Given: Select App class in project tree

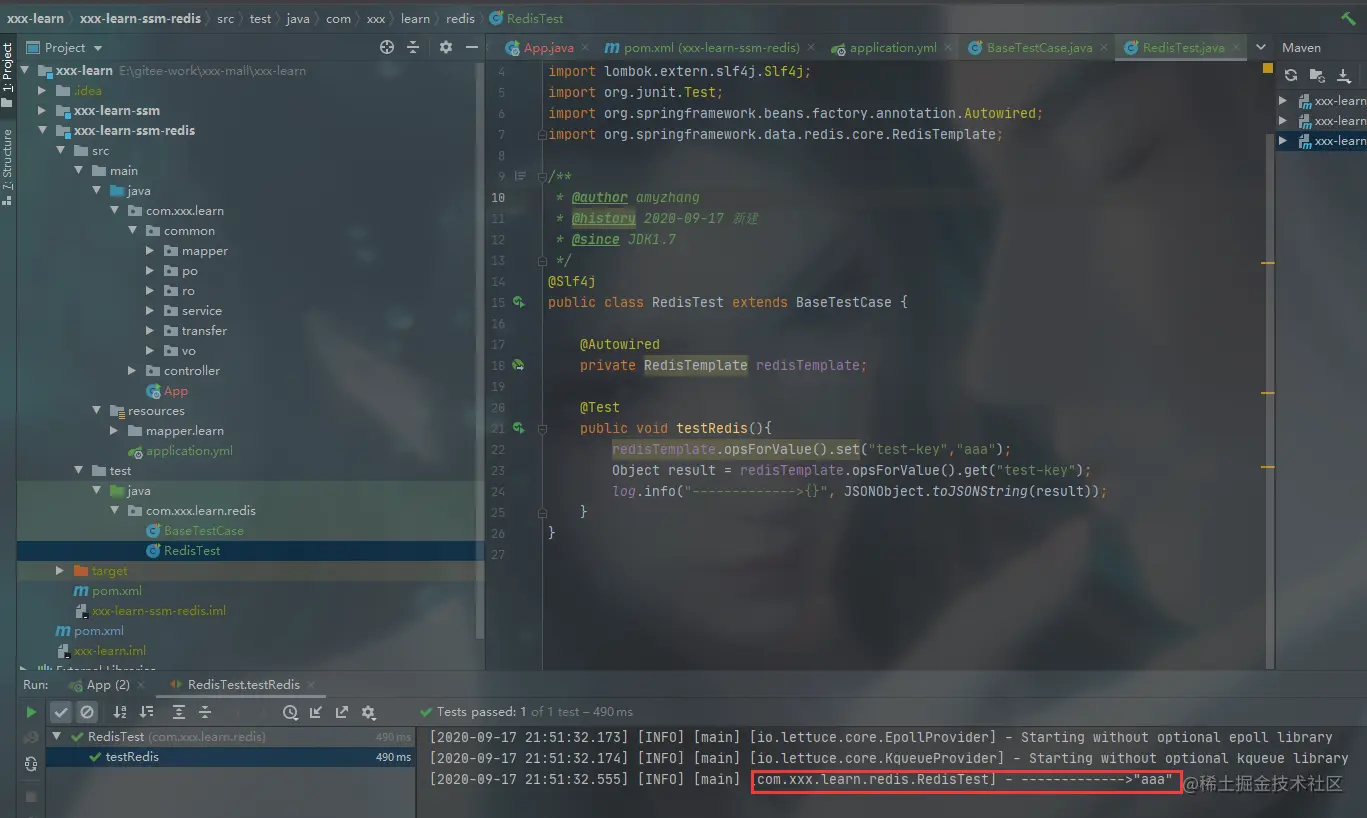Looking at the screenshot, I should 166,391.
